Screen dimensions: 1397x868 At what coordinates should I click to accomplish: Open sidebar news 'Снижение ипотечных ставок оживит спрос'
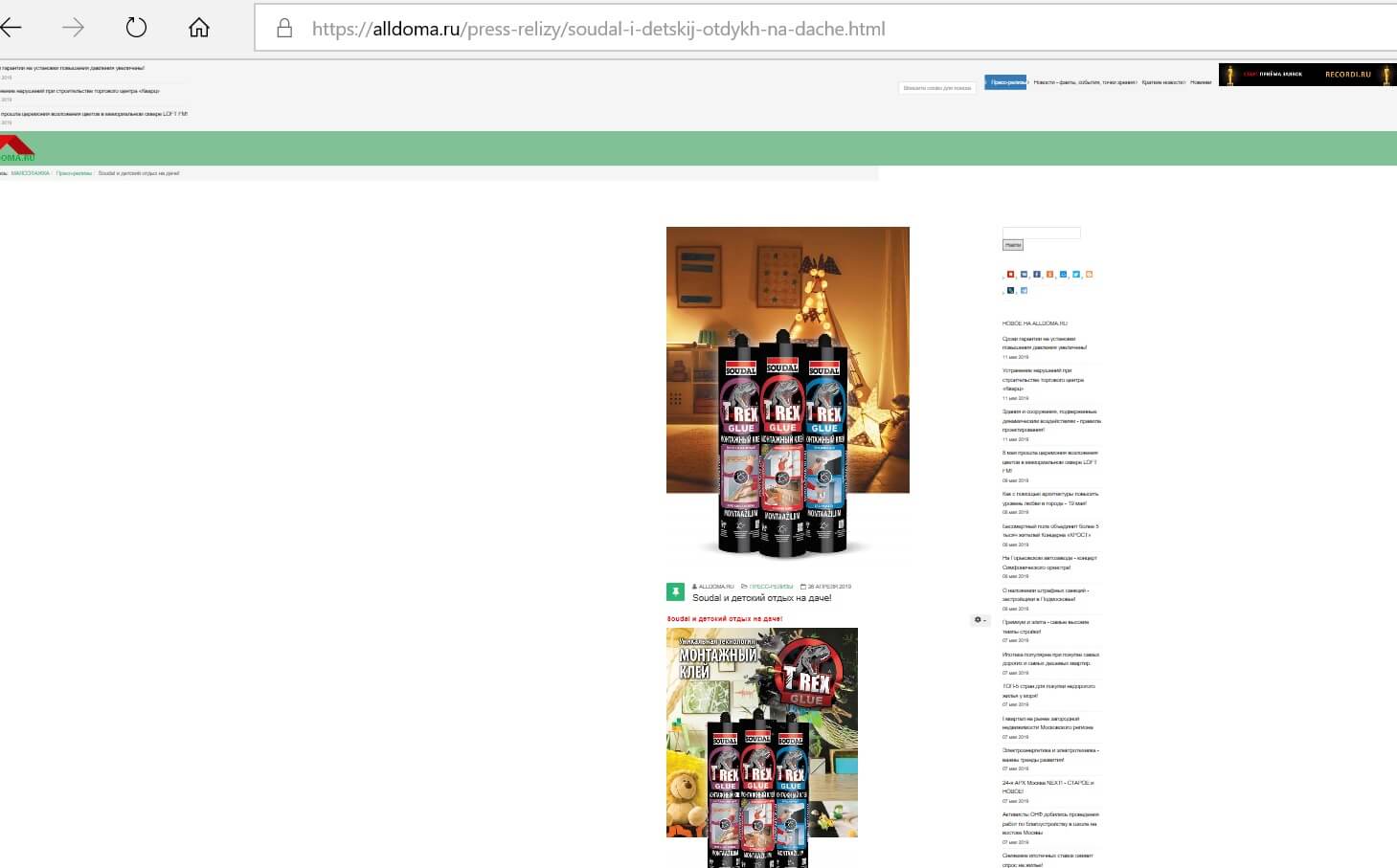click(x=1048, y=859)
